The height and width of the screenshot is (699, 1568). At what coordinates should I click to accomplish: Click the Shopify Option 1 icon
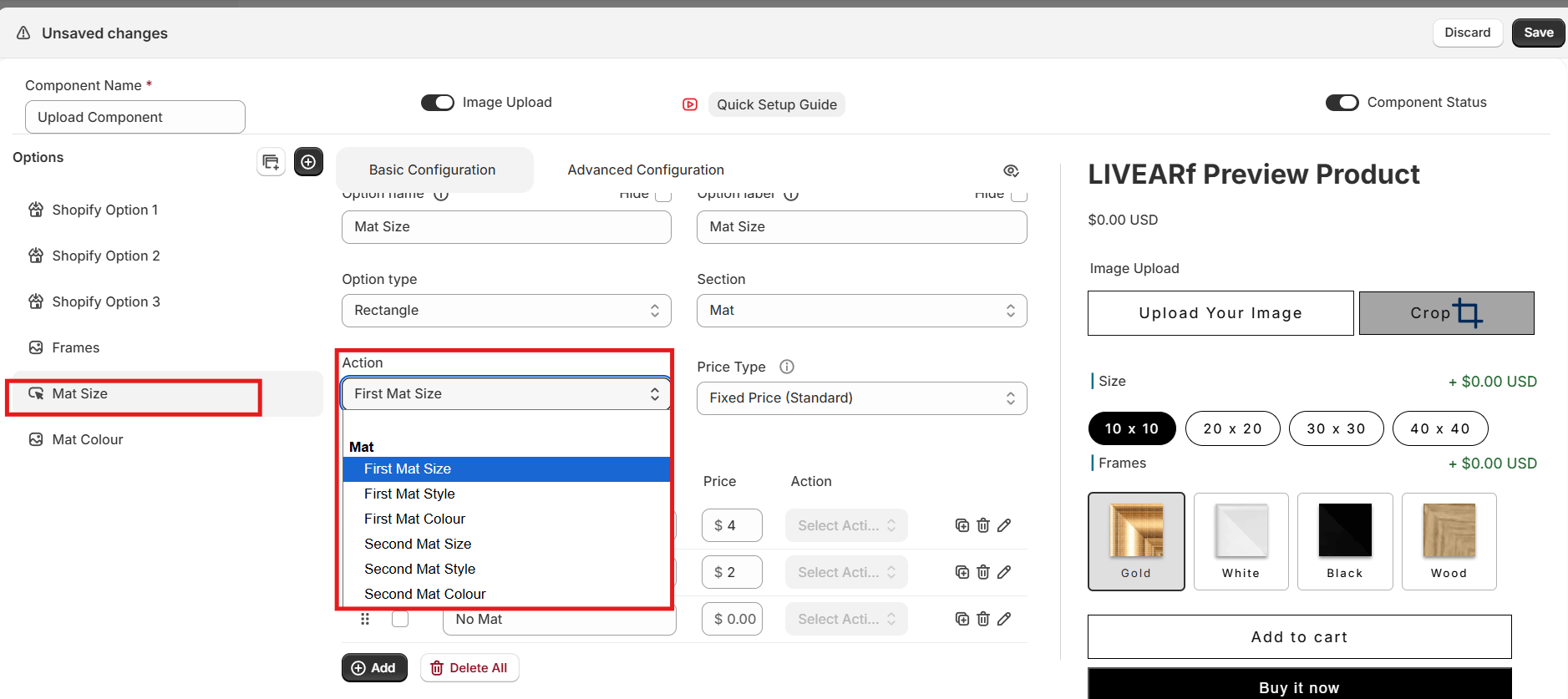(36, 210)
